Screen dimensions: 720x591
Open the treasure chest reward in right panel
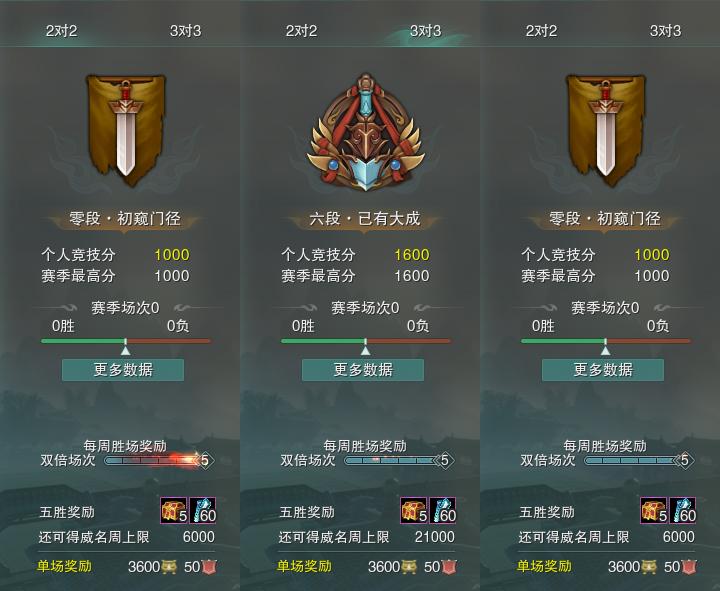click(654, 510)
